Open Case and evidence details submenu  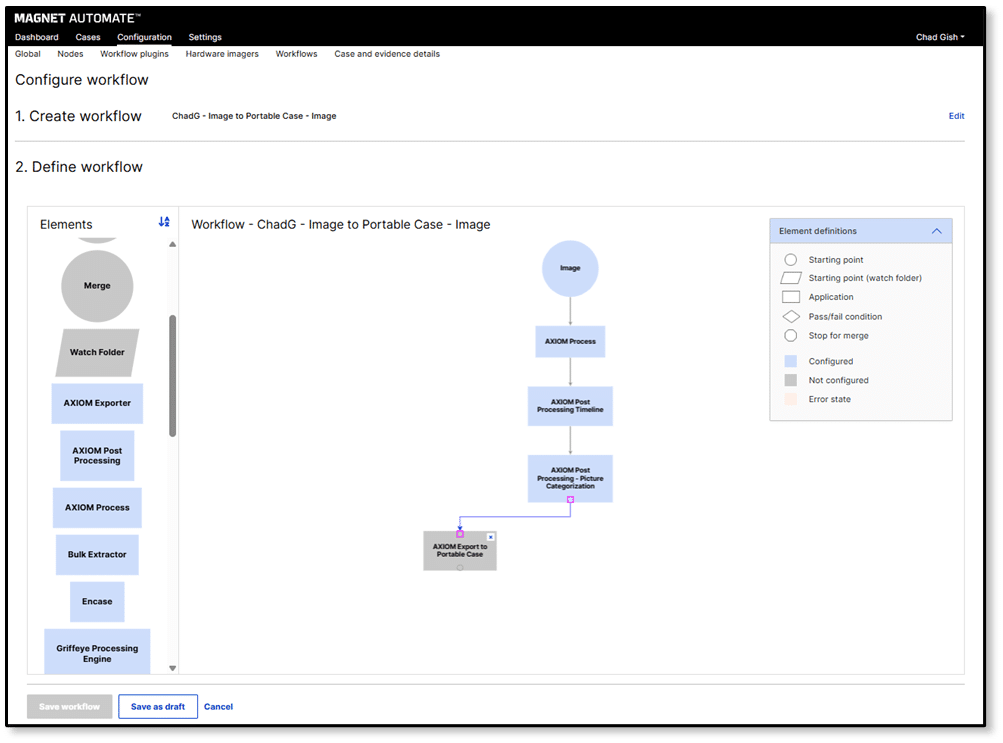click(387, 54)
